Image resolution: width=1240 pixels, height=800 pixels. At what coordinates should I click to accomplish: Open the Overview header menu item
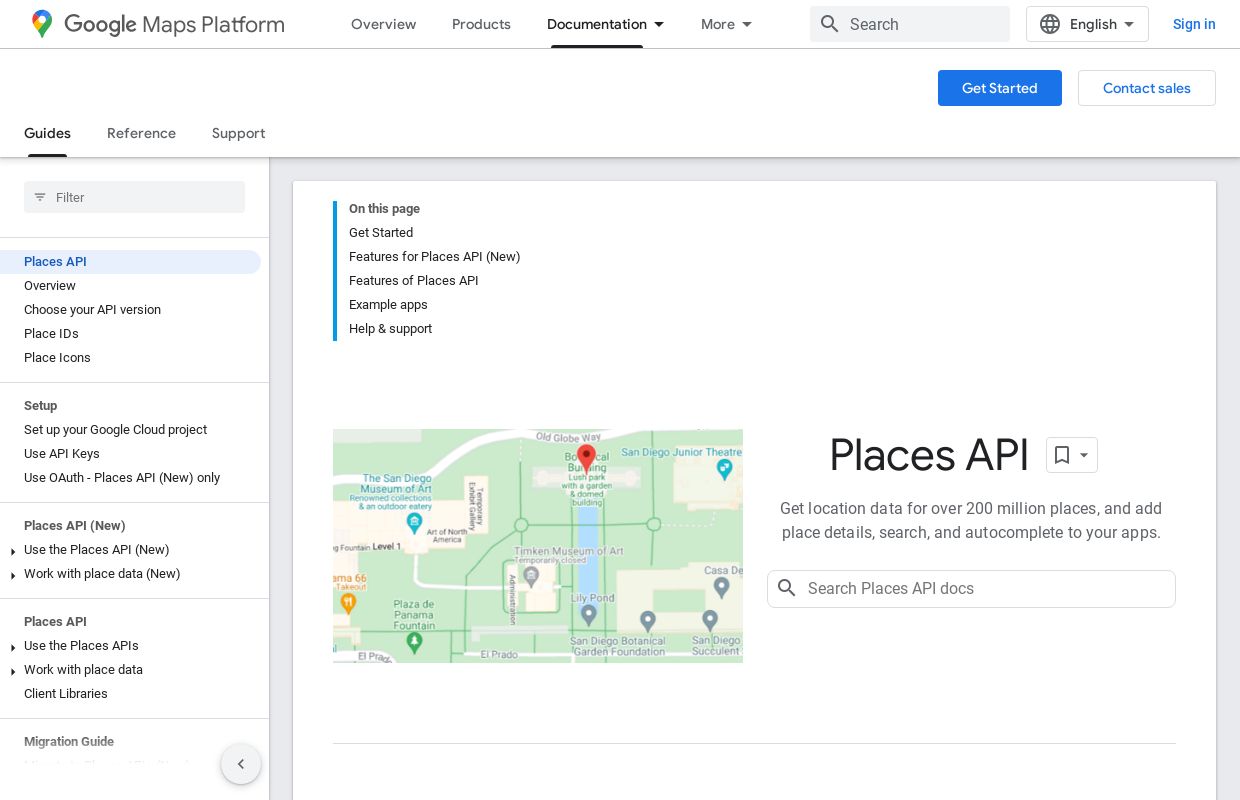pyautogui.click(x=383, y=24)
